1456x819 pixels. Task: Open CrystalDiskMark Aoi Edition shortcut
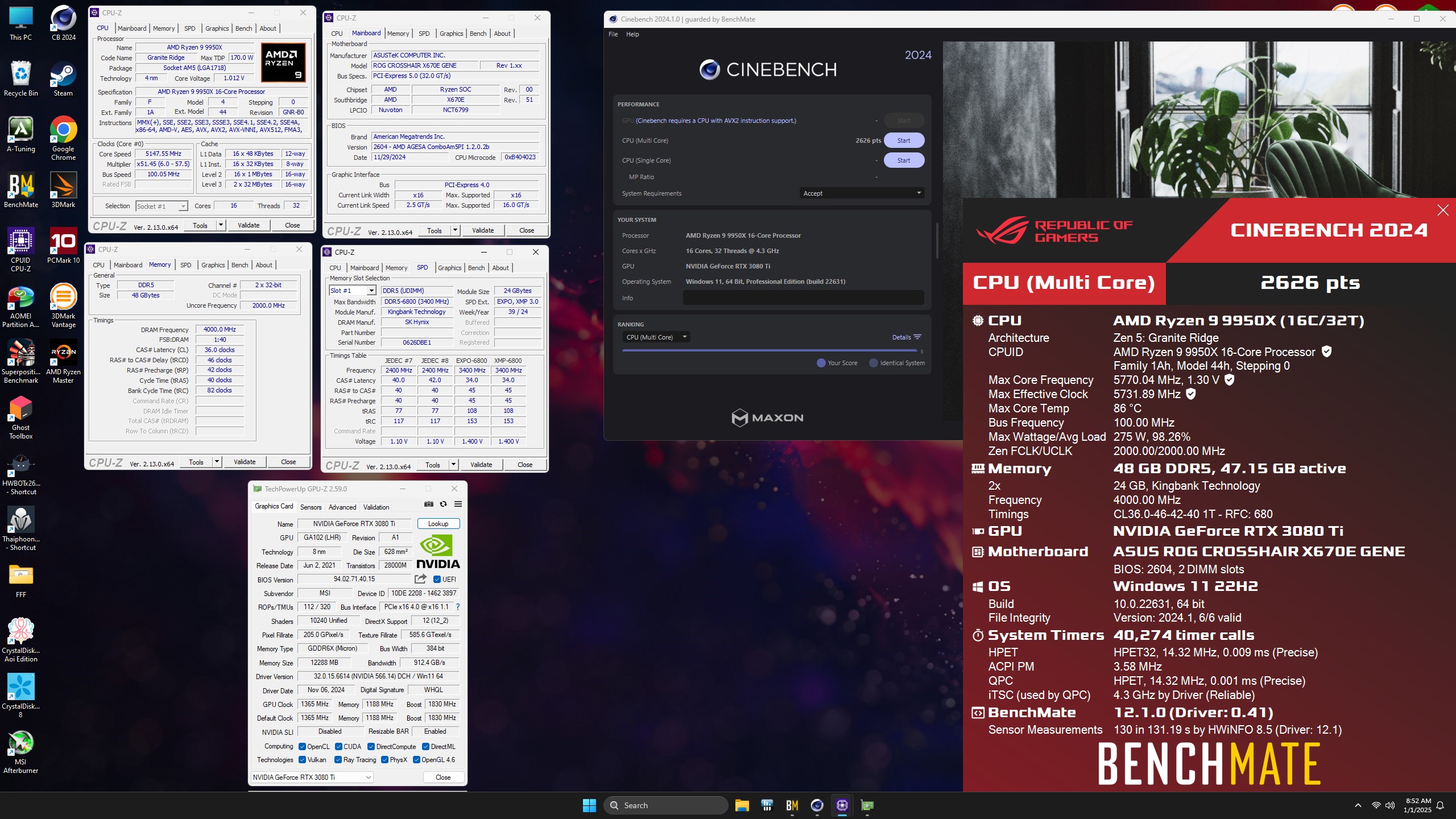tap(21, 640)
